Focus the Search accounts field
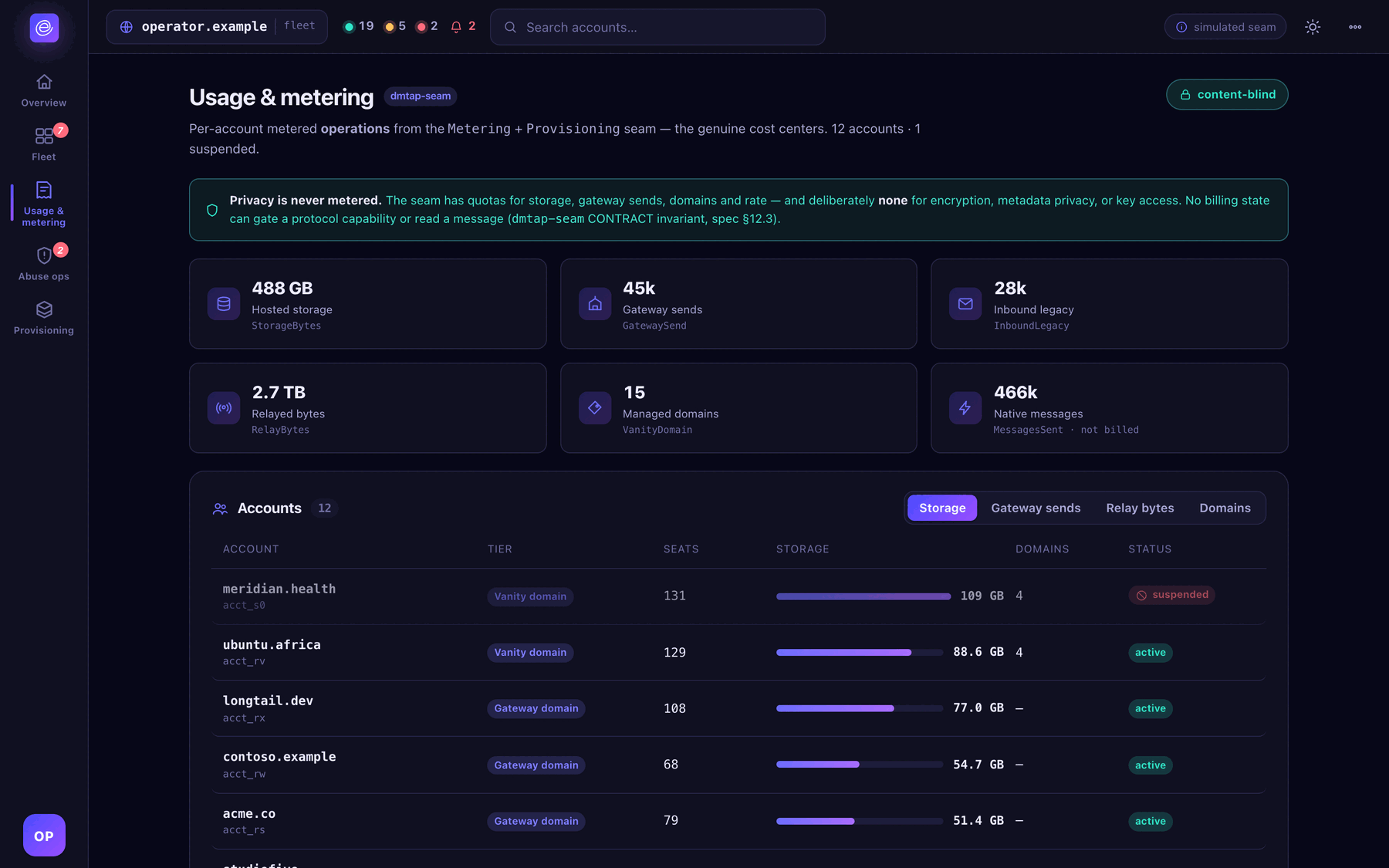Screen dimensions: 1389x868 point(657,27)
